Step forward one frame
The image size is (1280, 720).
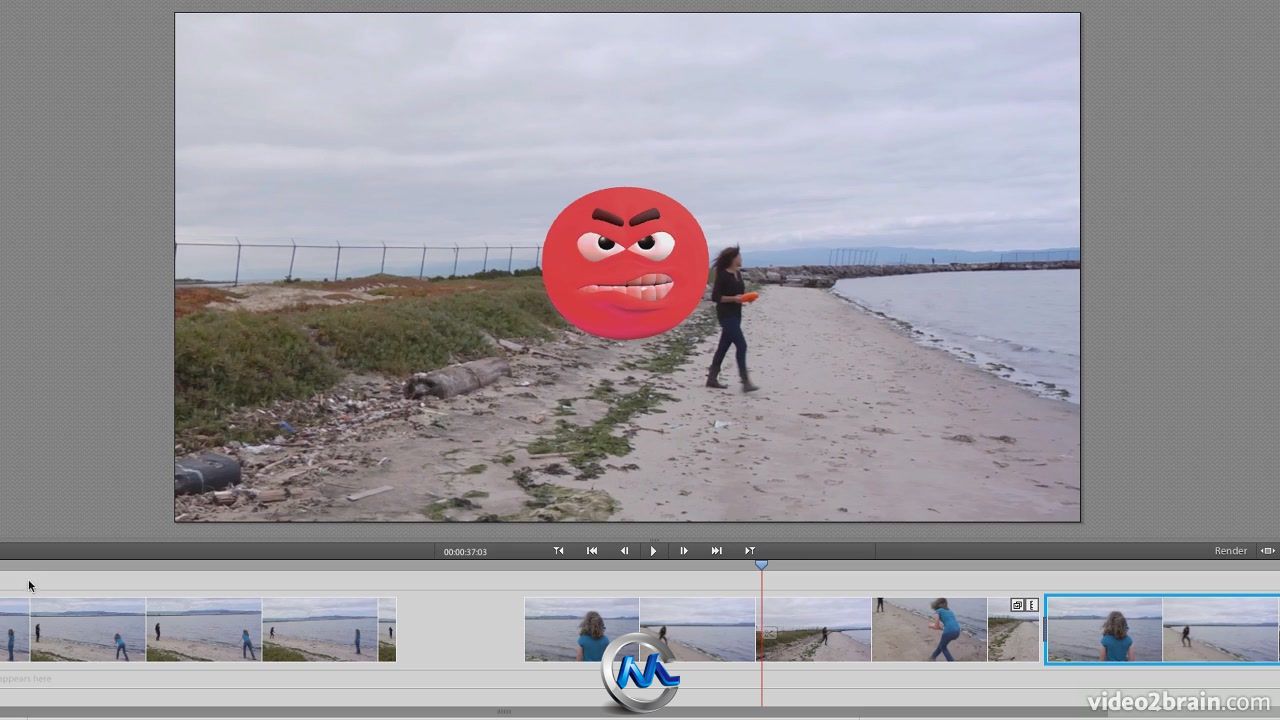684,551
